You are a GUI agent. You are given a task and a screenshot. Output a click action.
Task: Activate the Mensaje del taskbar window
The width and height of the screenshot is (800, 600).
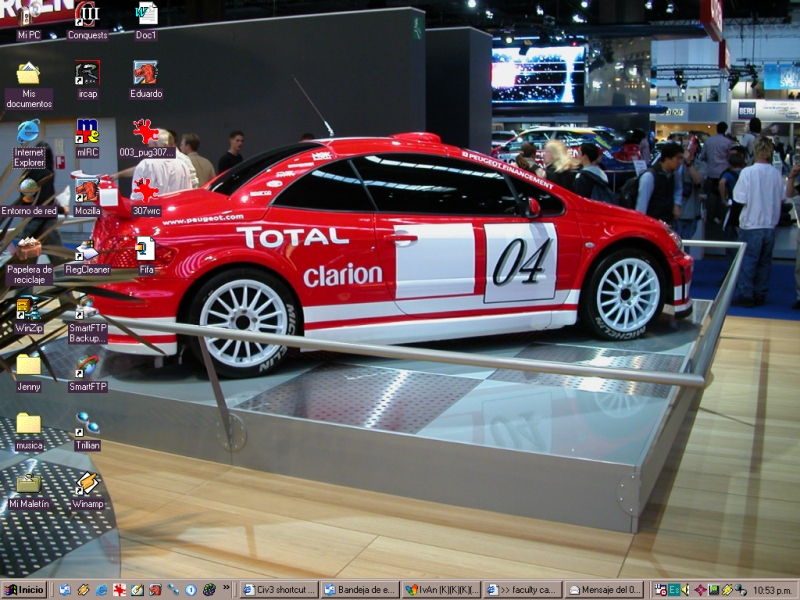coord(605,590)
